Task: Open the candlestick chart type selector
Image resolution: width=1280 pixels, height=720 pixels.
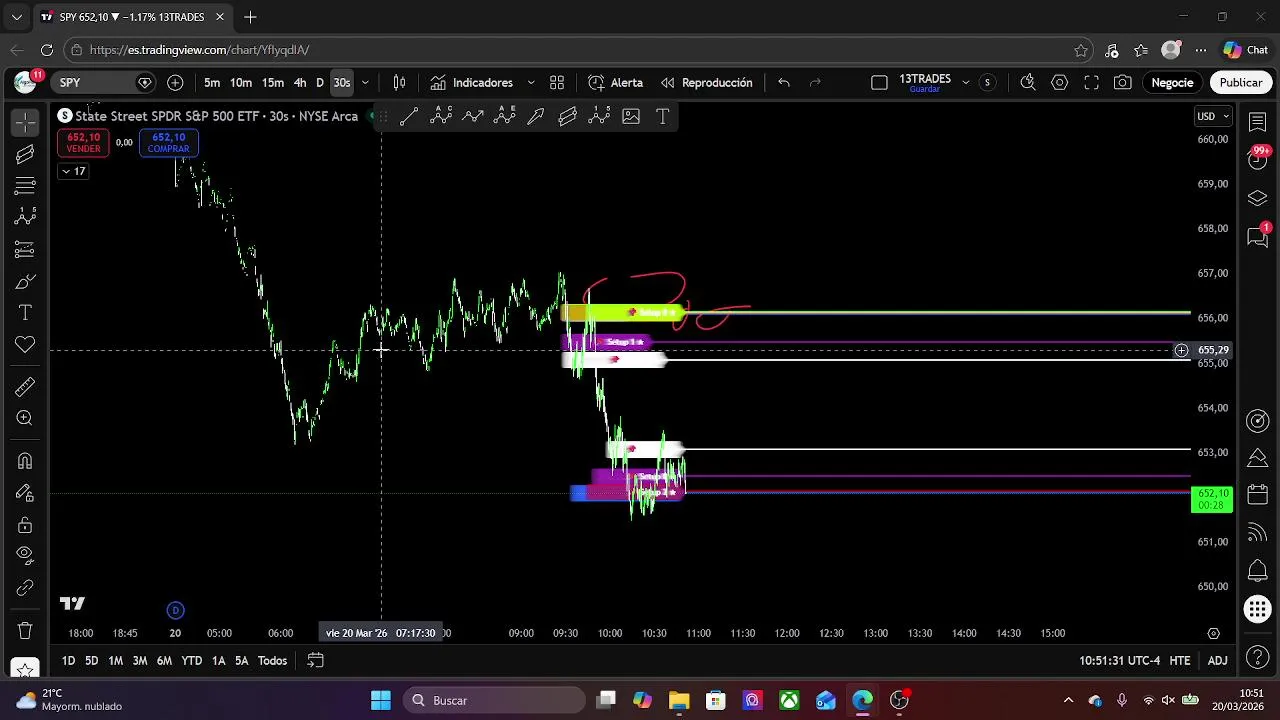Action: point(399,83)
